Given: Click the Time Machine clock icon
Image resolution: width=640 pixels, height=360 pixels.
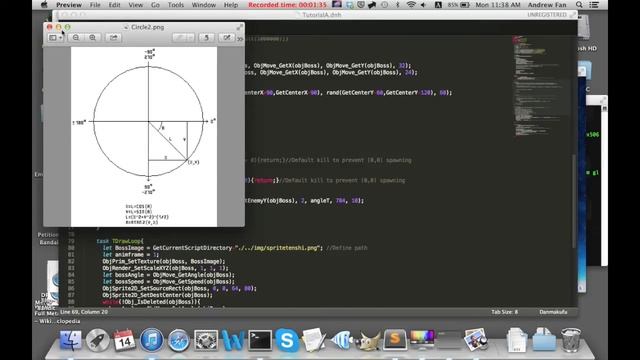Looking at the screenshot, I should coord(384,5).
